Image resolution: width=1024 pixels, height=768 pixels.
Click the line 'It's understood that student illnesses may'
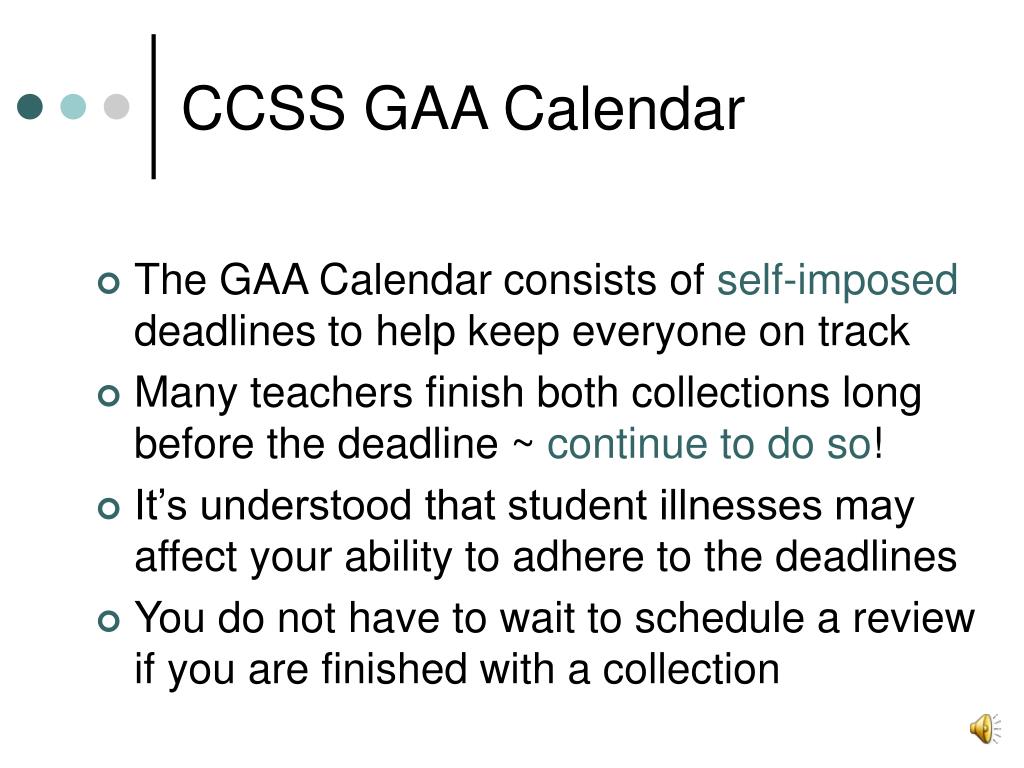(524, 507)
